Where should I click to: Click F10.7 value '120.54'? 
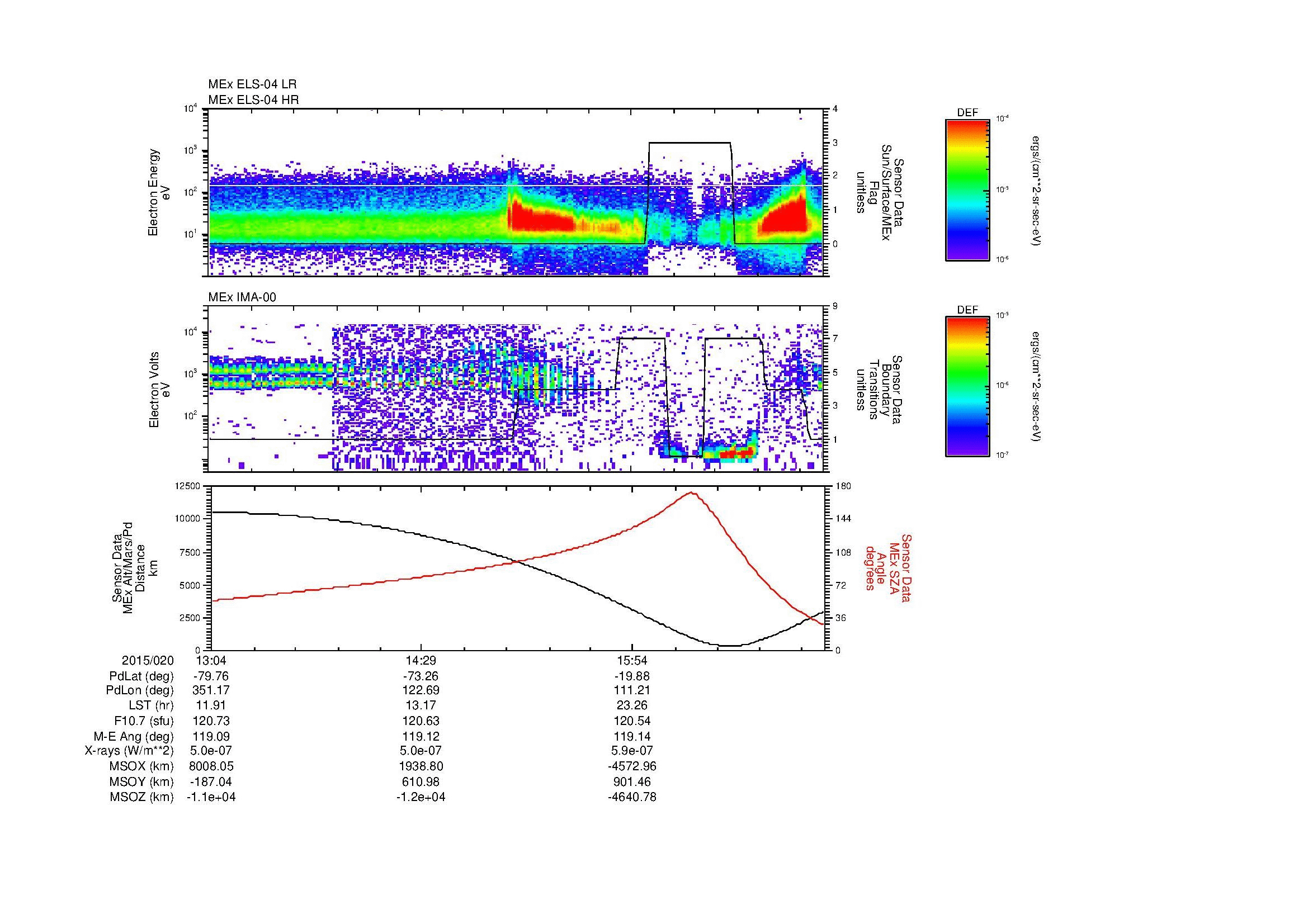[632, 721]
